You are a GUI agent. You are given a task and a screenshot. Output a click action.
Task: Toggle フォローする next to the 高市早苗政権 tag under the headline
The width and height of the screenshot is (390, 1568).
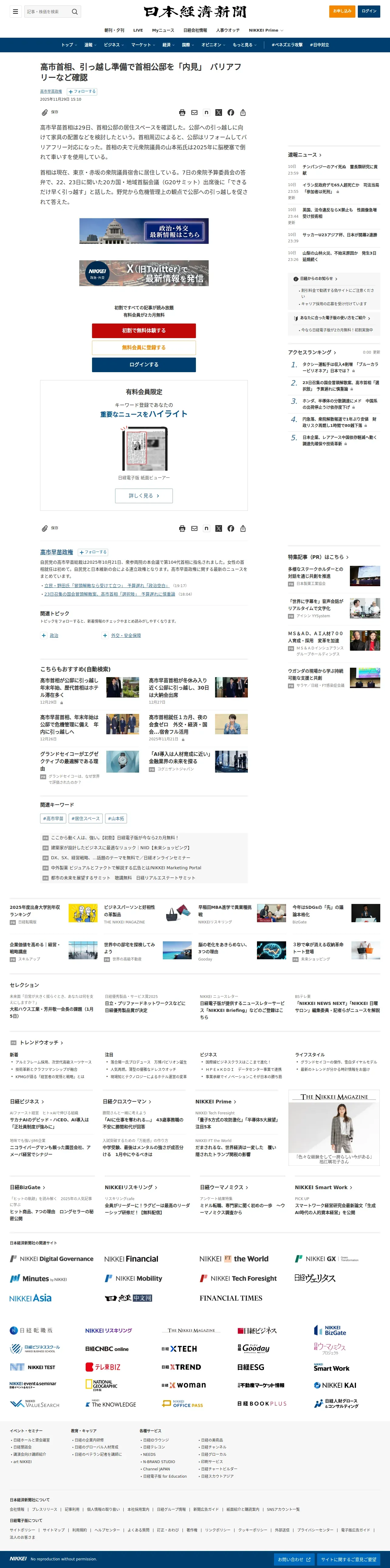point(82,91)
